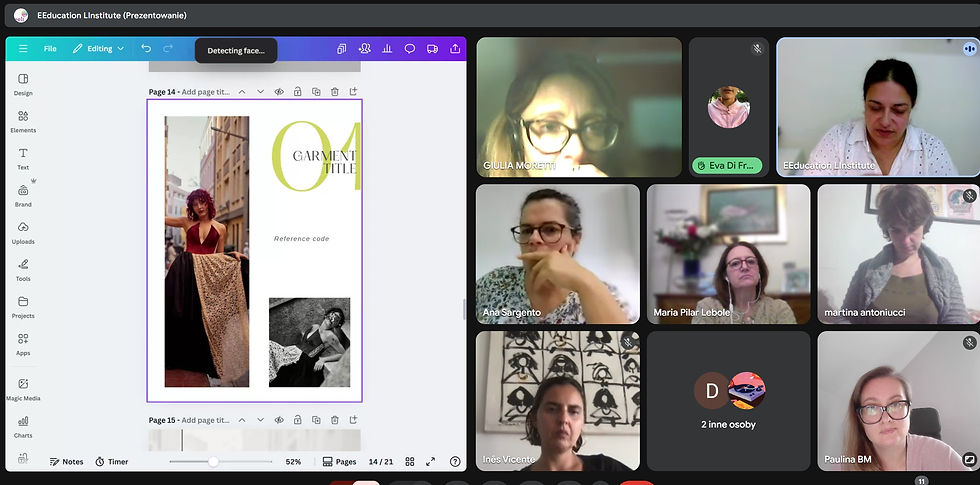The width and height of the screenshot is (980, 485).
Task: Move Page 15 down with chevron
Action: (x=261, y=420)
